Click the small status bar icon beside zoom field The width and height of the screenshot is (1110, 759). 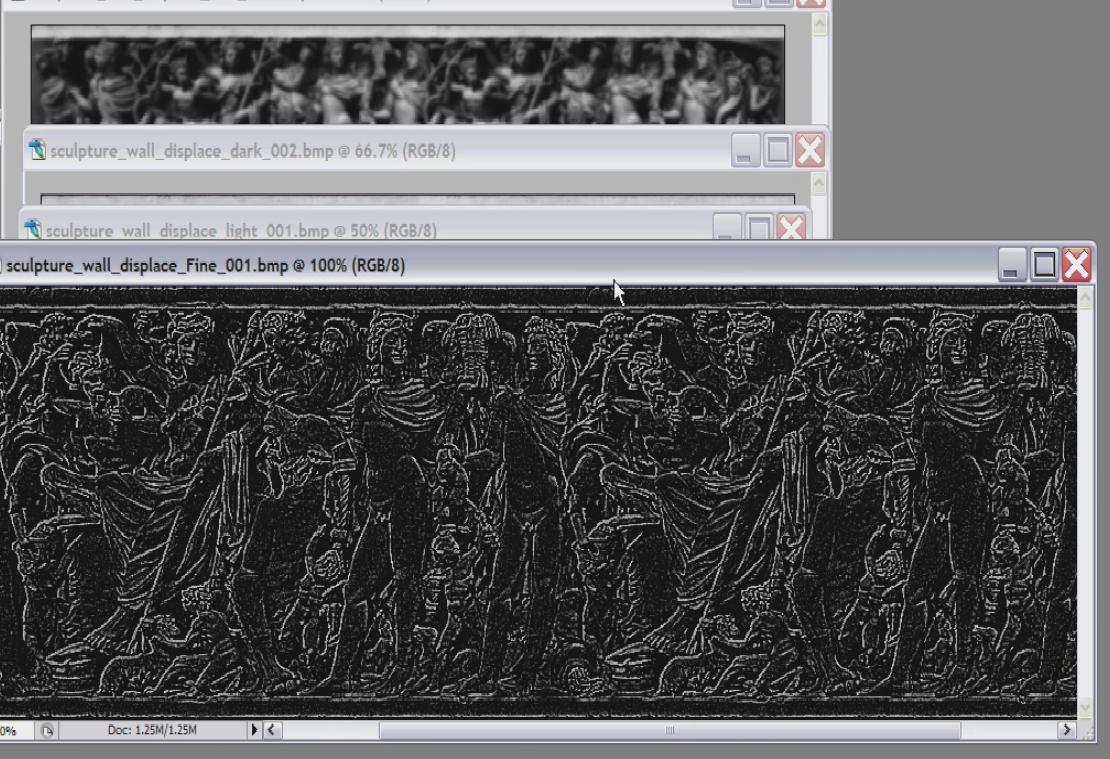47,731
